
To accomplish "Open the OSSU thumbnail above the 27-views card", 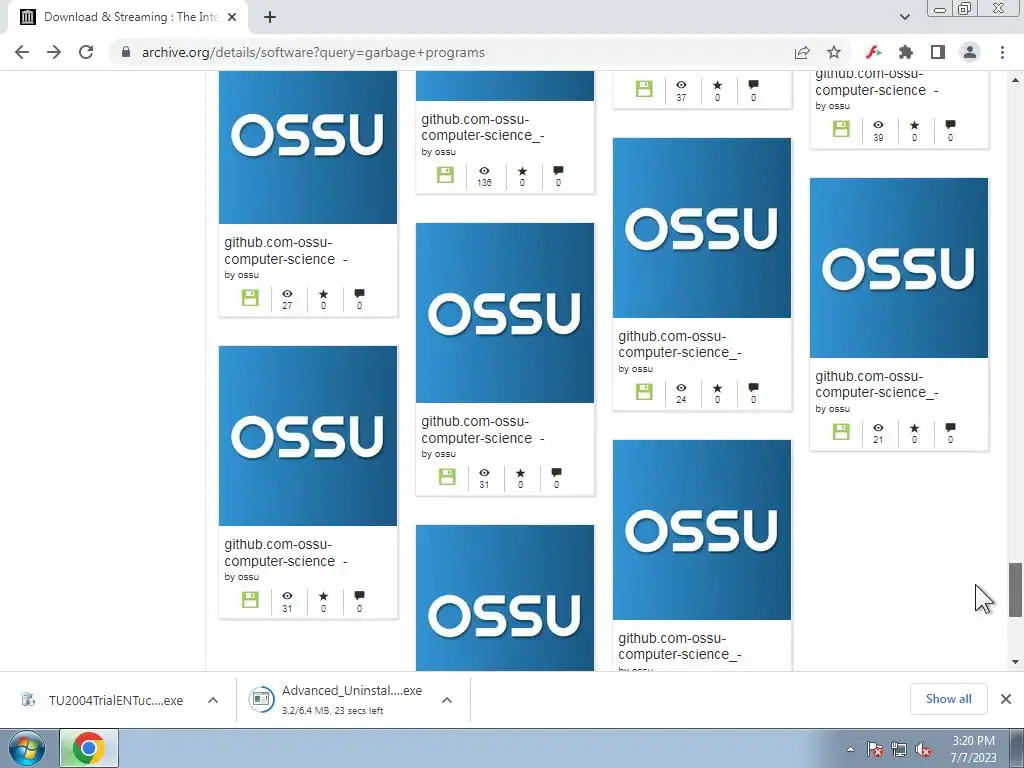I will [x=308, y=147].
